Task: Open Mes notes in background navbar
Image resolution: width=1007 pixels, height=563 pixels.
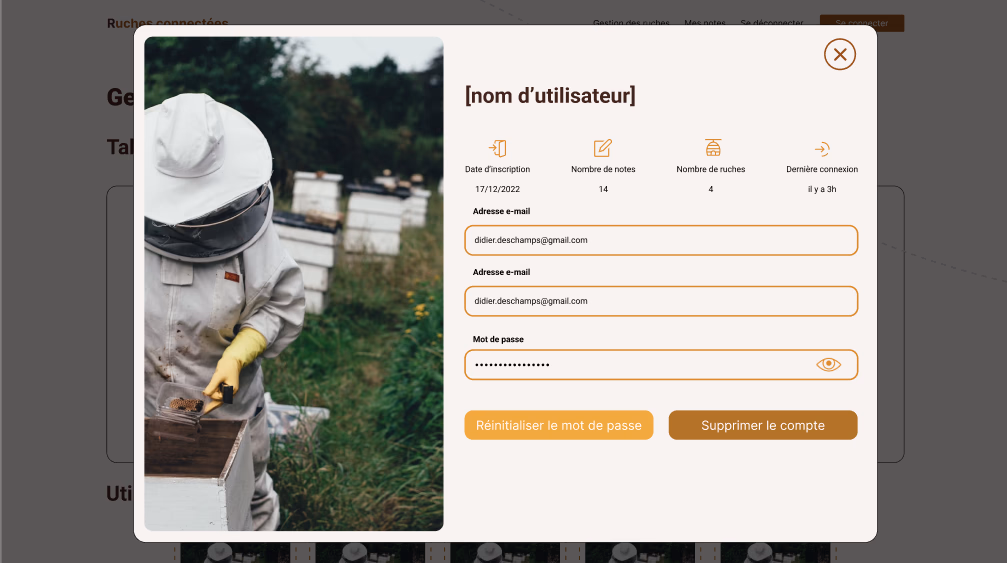Action: [705, 22]
